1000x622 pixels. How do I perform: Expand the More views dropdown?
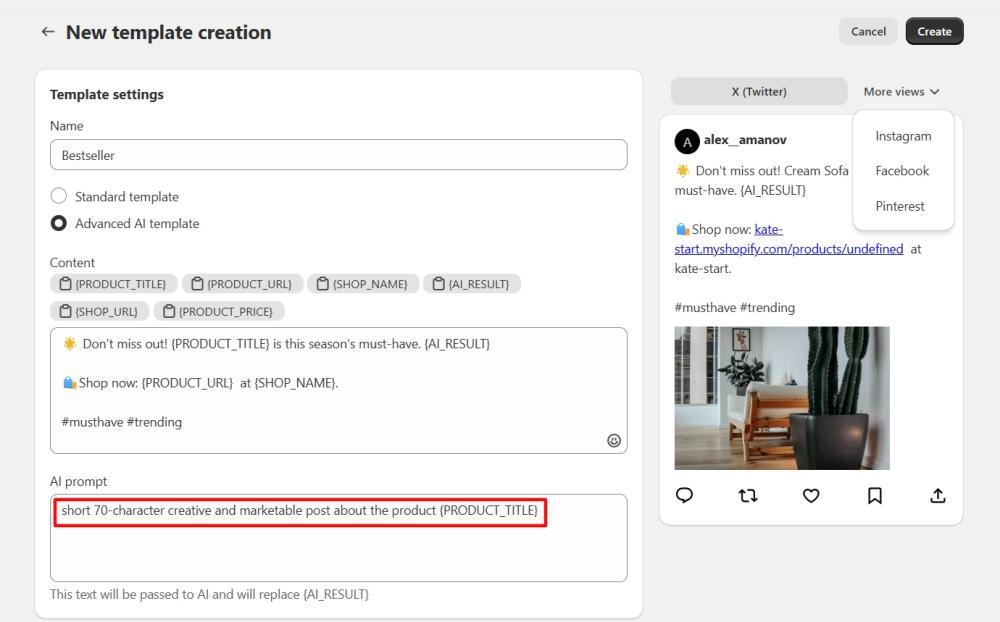tap(901, 91)
